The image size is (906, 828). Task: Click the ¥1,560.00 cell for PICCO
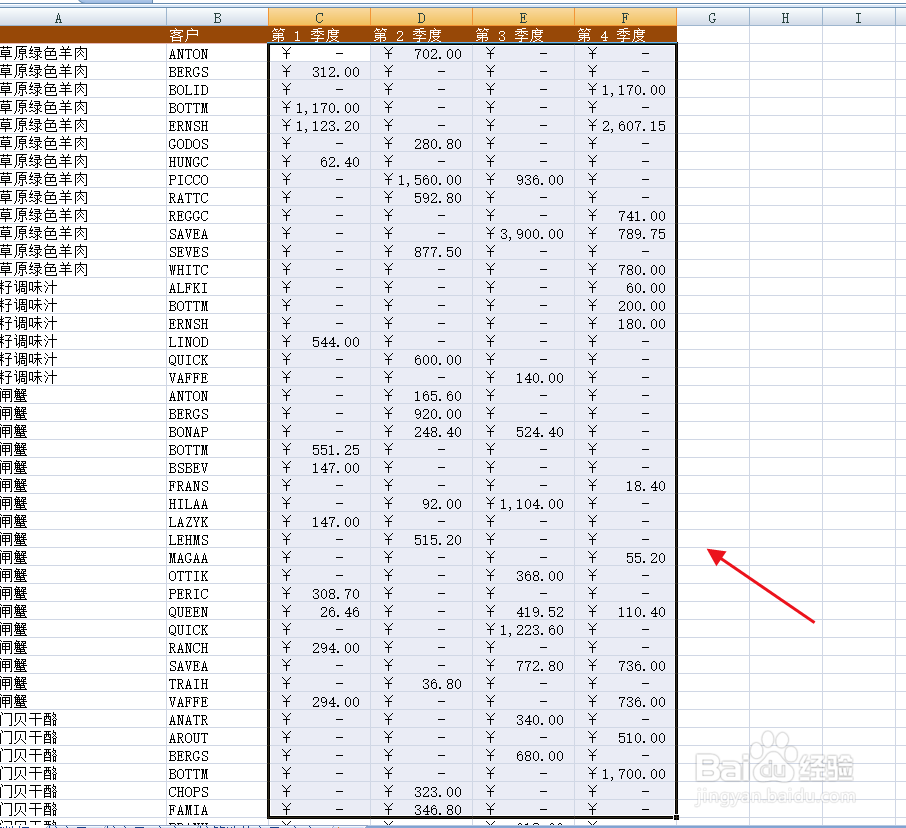pyautogui.click(x=421, y=180)
